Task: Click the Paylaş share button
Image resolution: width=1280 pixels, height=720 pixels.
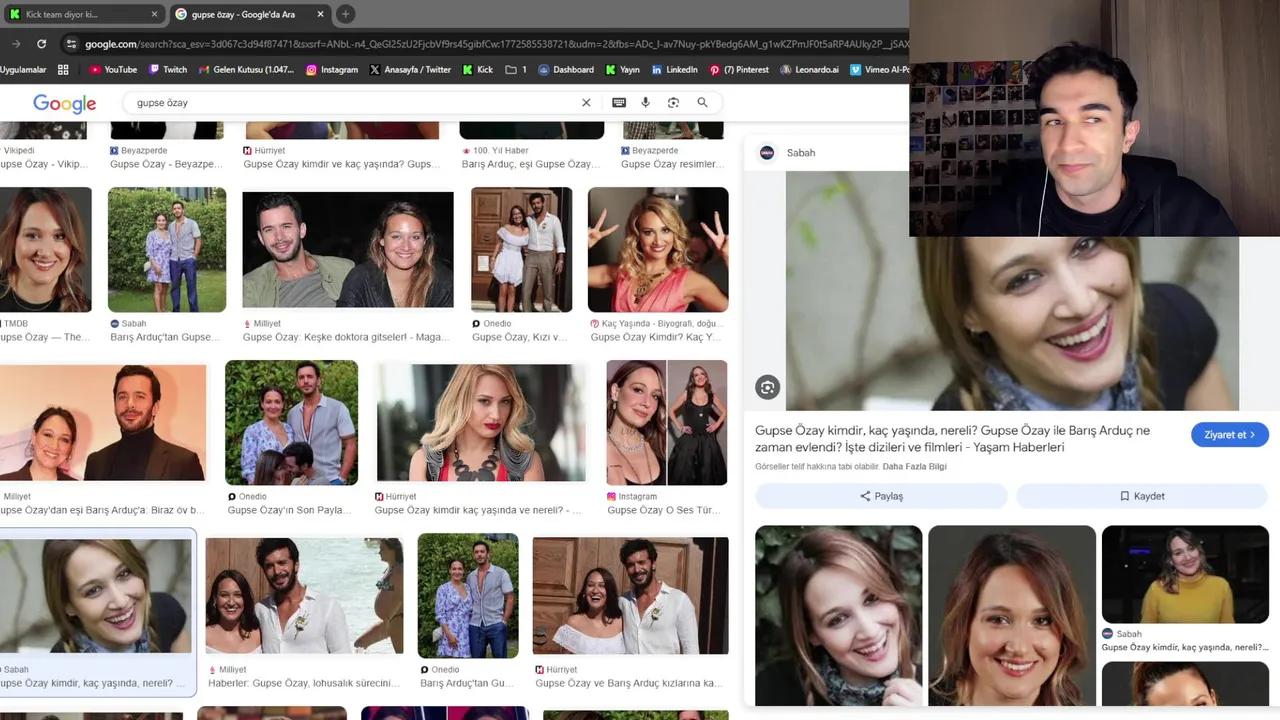Action: (881, 496)
